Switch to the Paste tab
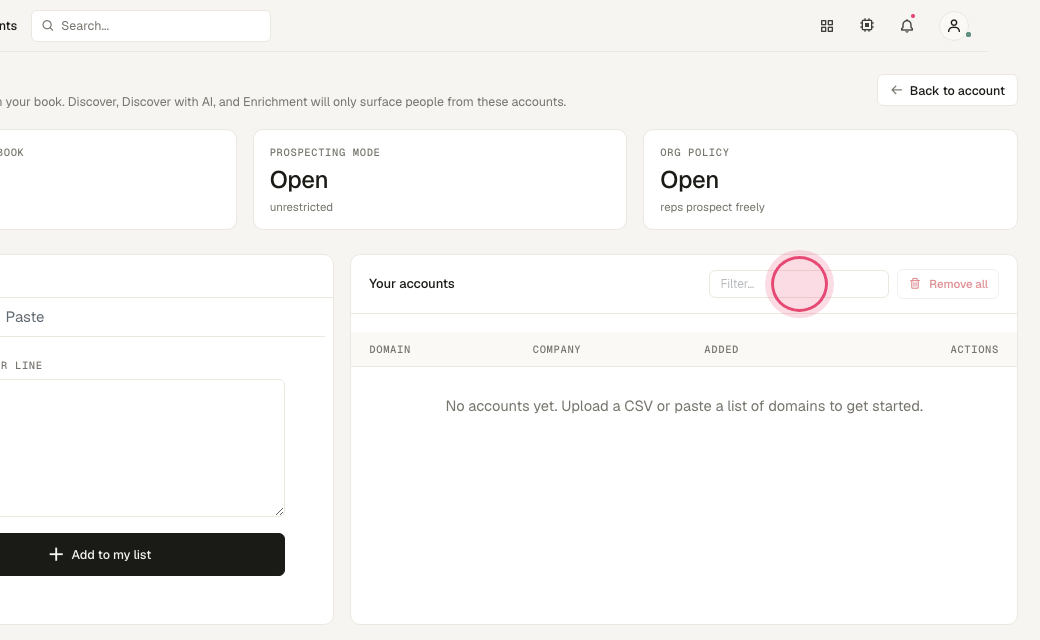This screenshot has width=1040, height=640. pos(25,317)
